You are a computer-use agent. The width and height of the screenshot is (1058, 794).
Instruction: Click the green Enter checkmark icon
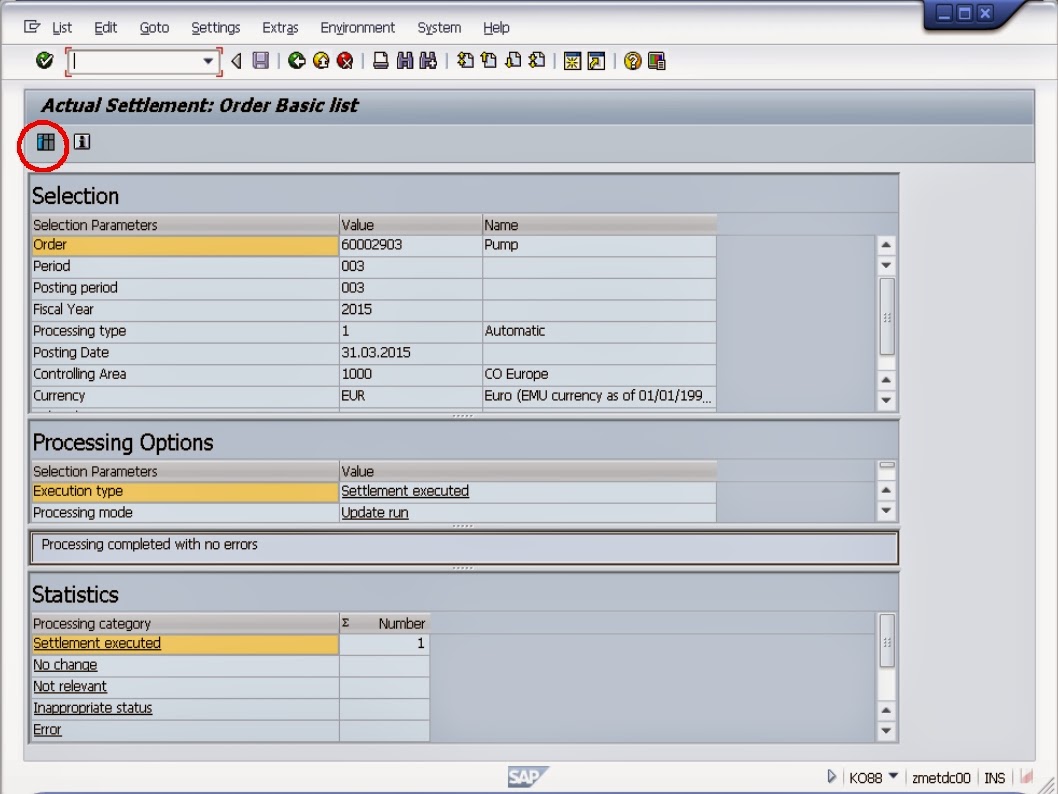tap(45, 61)
